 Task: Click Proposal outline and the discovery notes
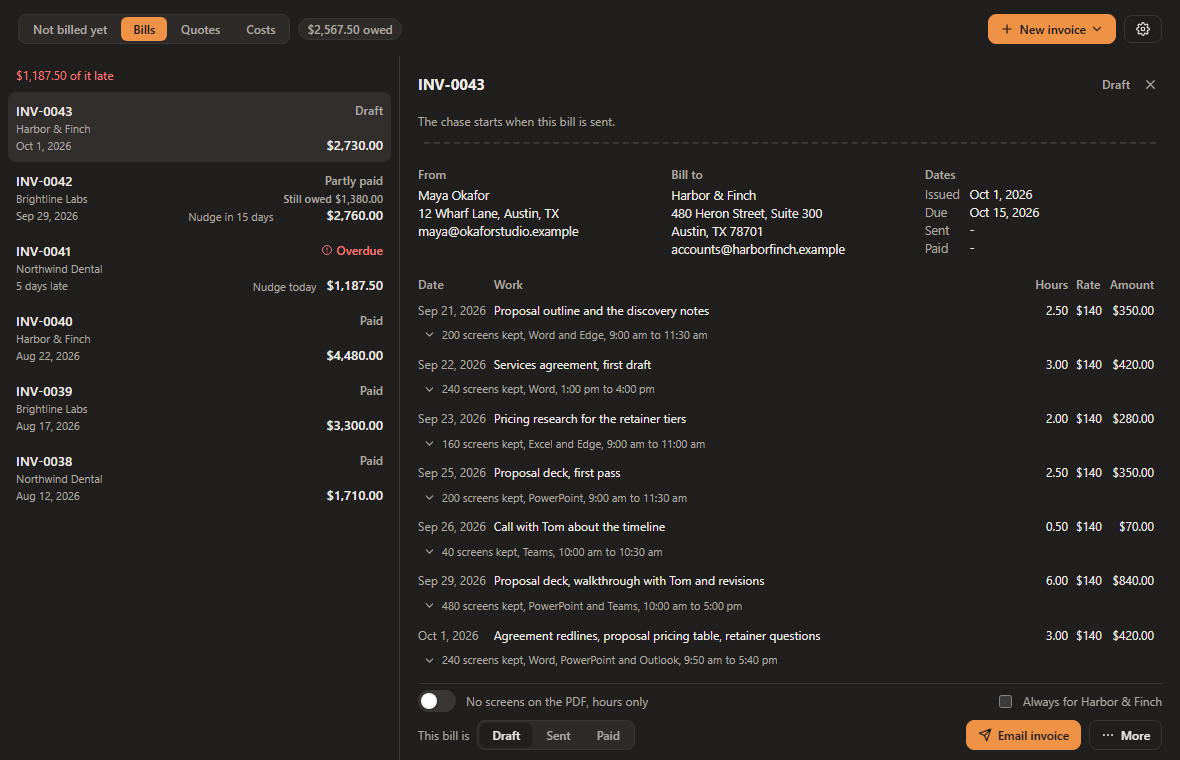(601, 311)
